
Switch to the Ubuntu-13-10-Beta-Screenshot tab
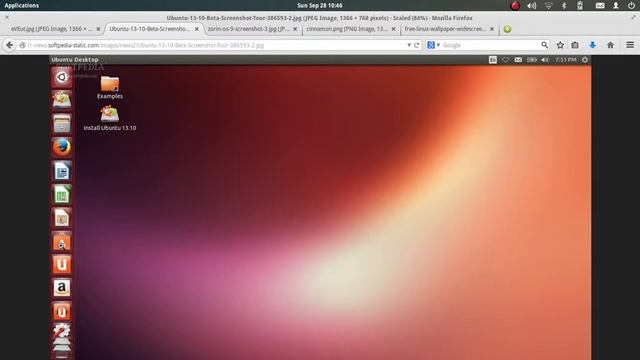click(150, 29)
